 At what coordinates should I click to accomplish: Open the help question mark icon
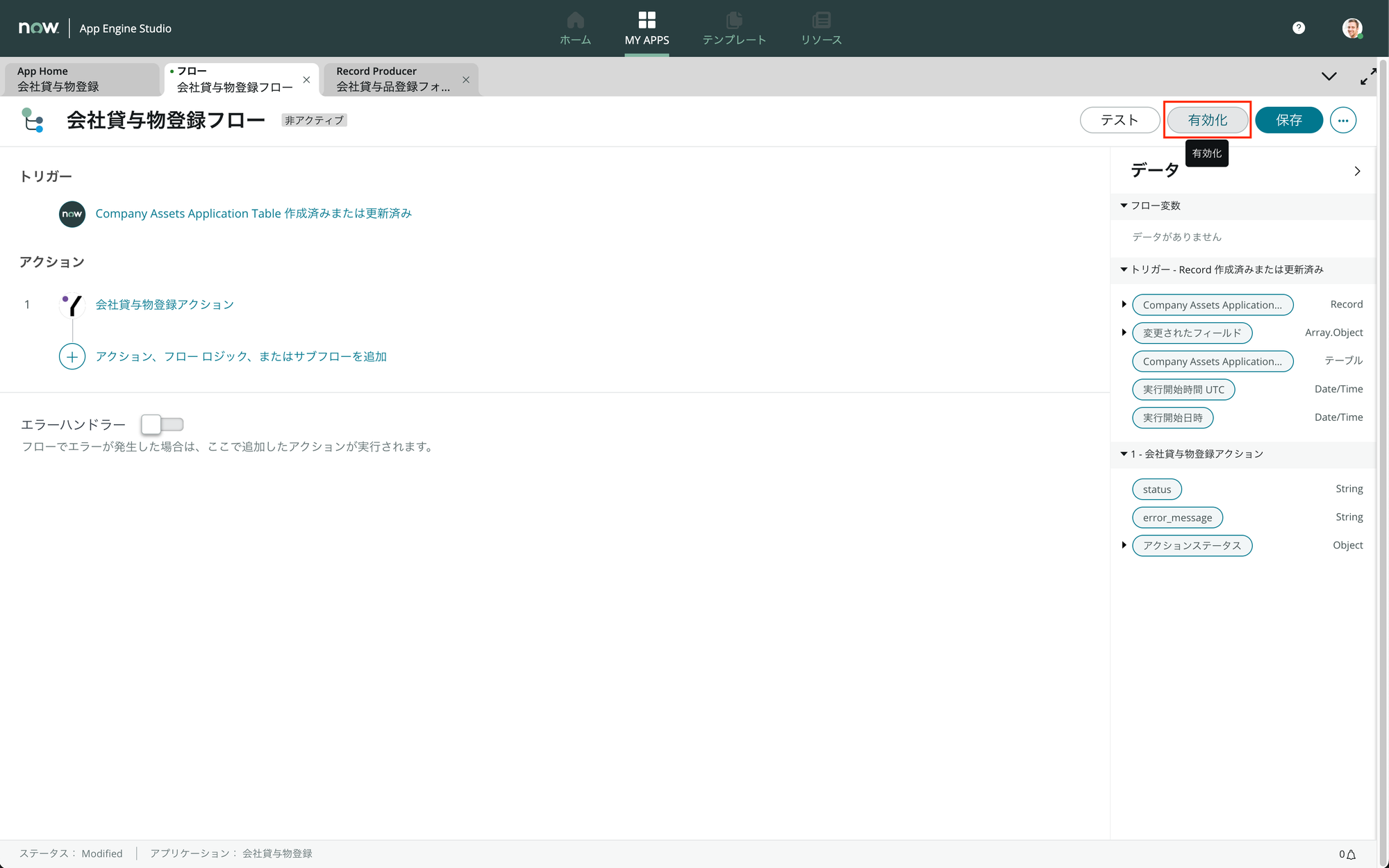[x=1299, y=28]
